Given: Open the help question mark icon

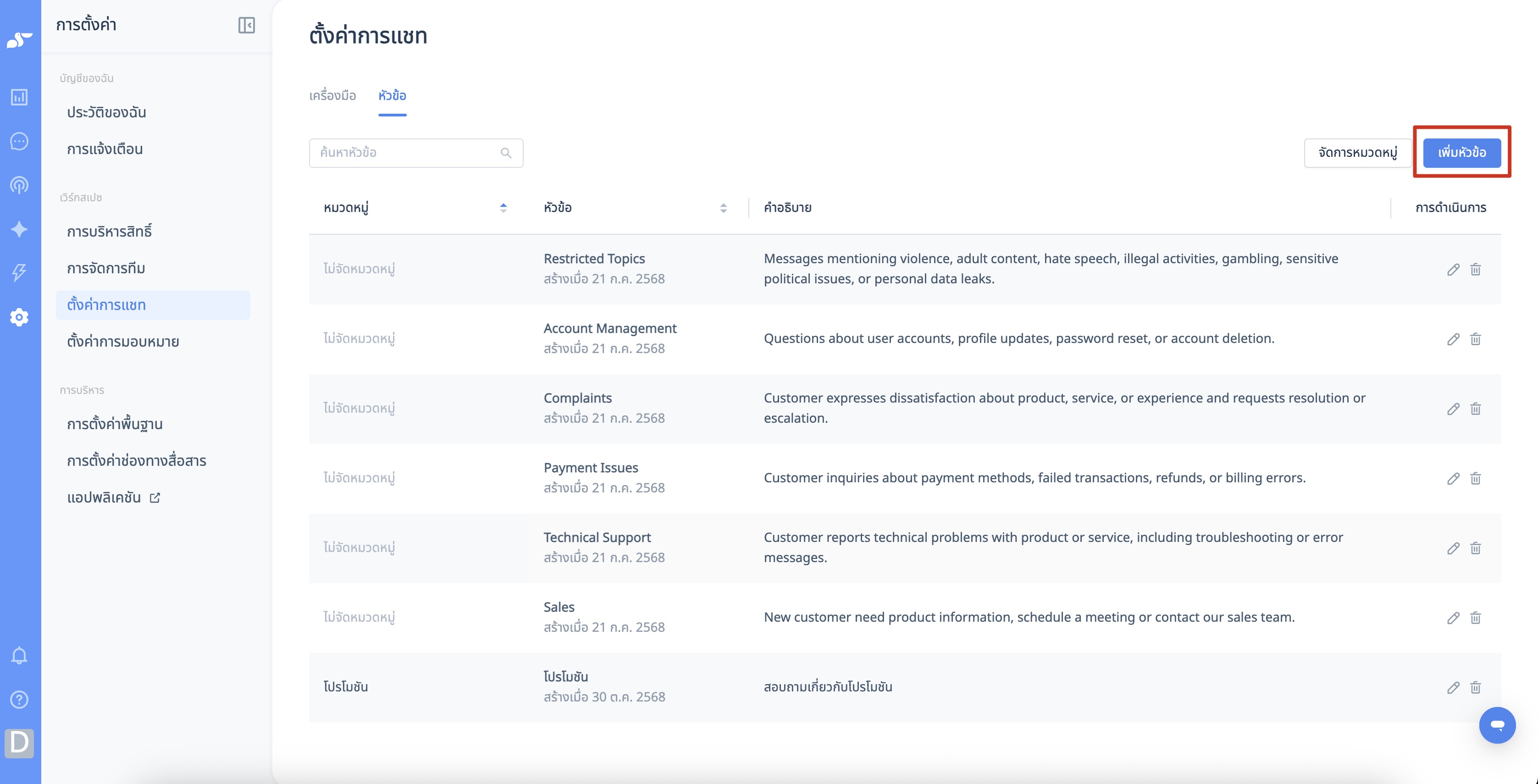Looking at the screenshot, I should [19, 699].
